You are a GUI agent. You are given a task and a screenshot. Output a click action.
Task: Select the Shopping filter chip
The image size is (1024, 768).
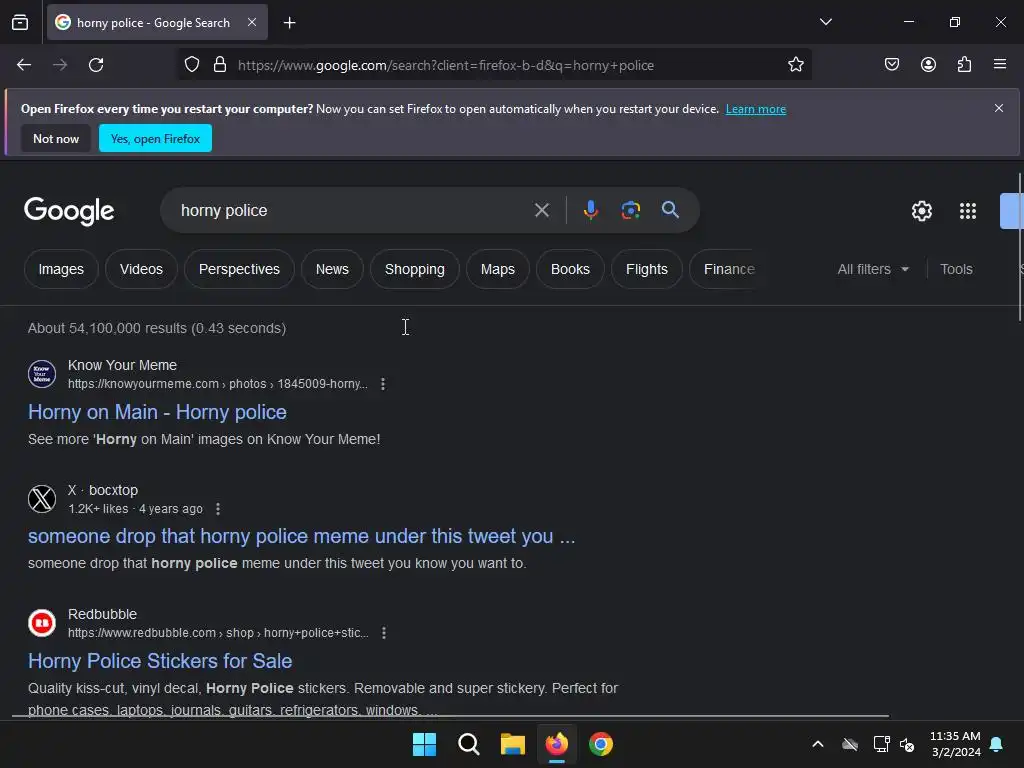(415, 269)
